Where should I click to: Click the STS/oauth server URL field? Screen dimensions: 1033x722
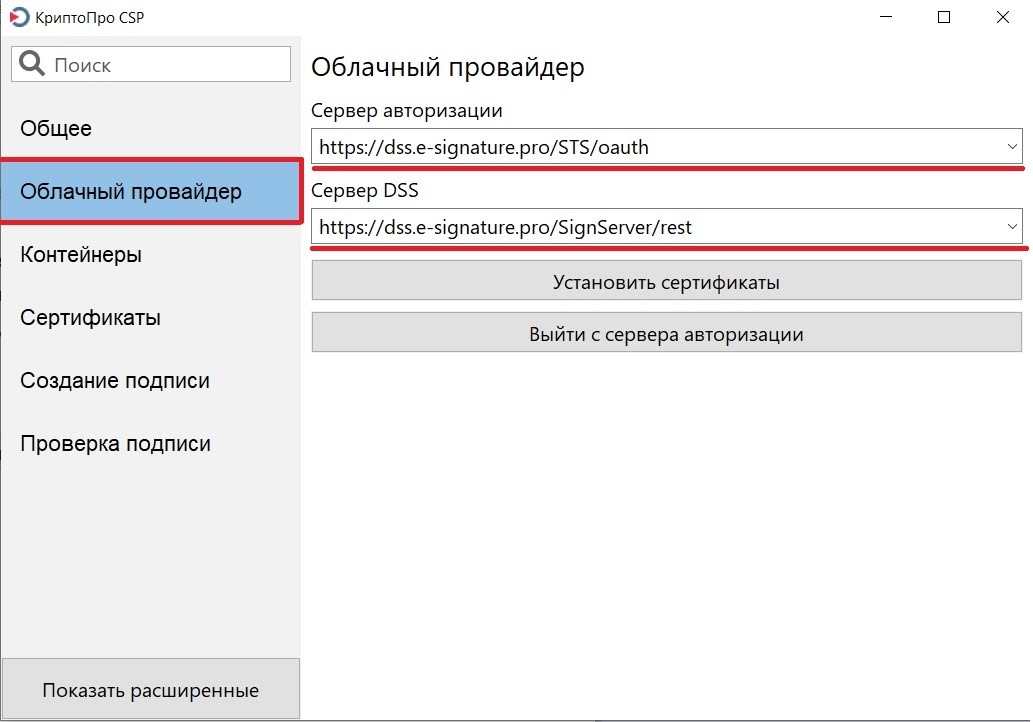pyautogui.click(x=667, y=146)
